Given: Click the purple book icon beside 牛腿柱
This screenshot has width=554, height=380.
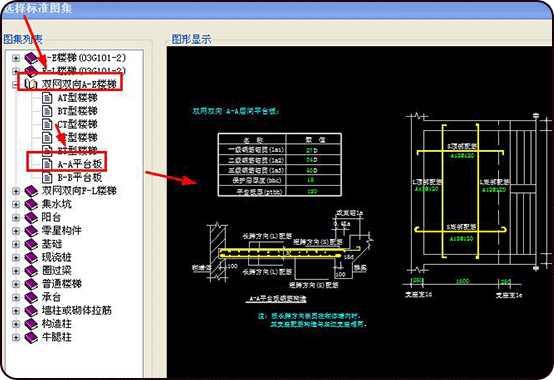Looking at the screenshot, I should (x=31, y=338).
